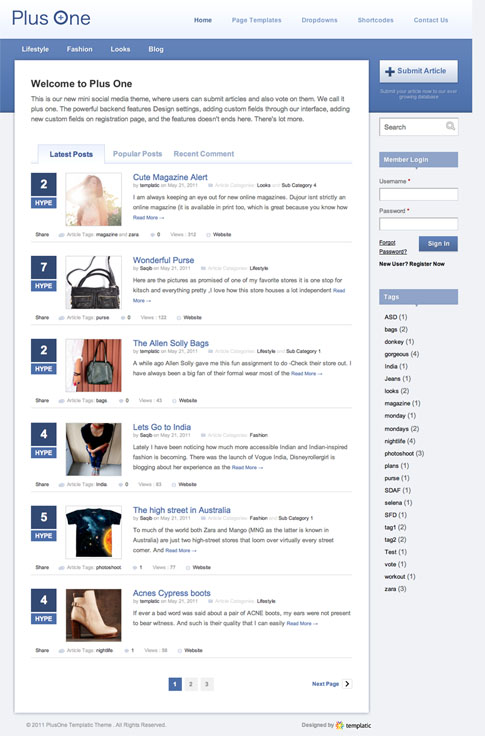Switch to the Popular Posts tab
Viewport: 485px width, 736px height.
point(137,153)
